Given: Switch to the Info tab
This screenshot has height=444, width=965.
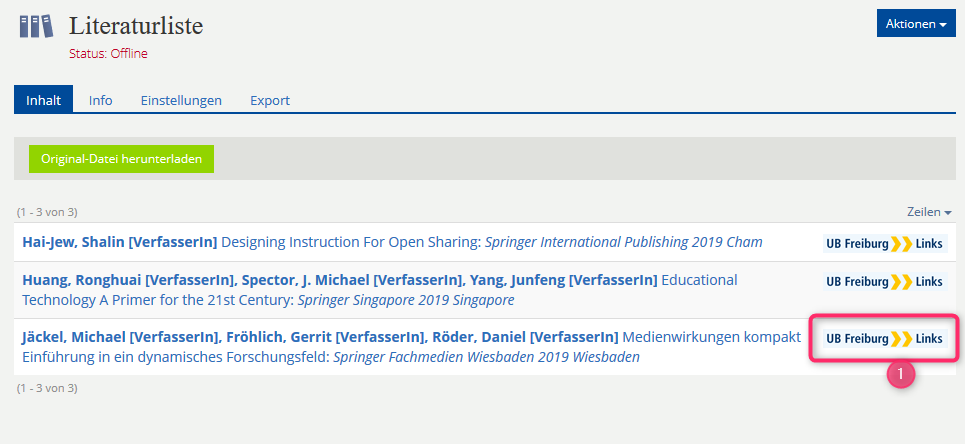Looking at the screenshot, I should (x=100, y=100).
